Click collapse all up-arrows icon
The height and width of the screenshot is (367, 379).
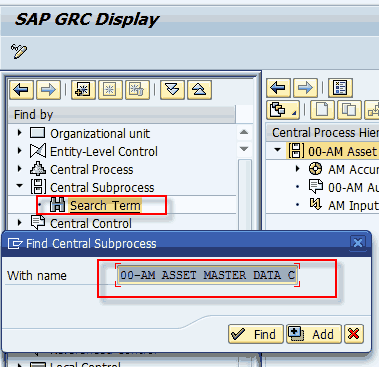point(199,90)
